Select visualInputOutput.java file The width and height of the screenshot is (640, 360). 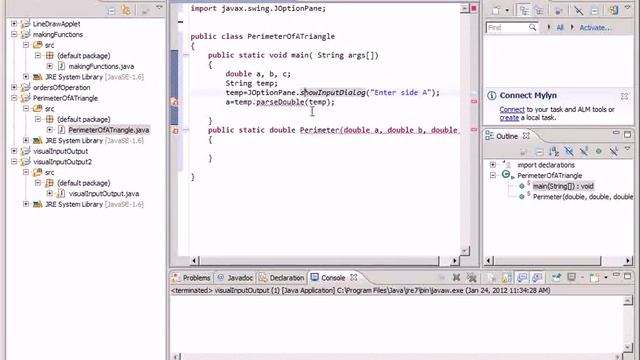point(104,193)
